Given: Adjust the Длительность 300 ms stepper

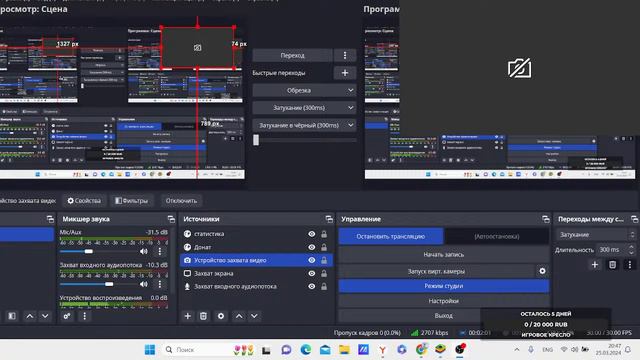Looking at the screenshot, I should point(631,249).
